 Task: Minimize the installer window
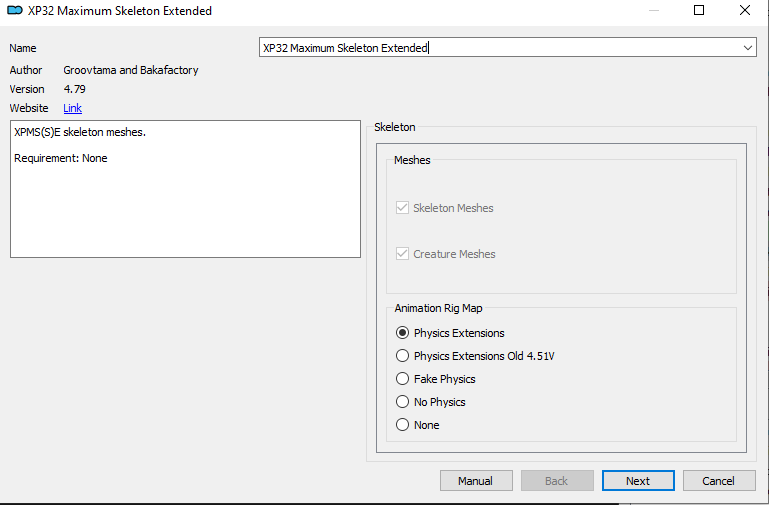coord(654,10)
